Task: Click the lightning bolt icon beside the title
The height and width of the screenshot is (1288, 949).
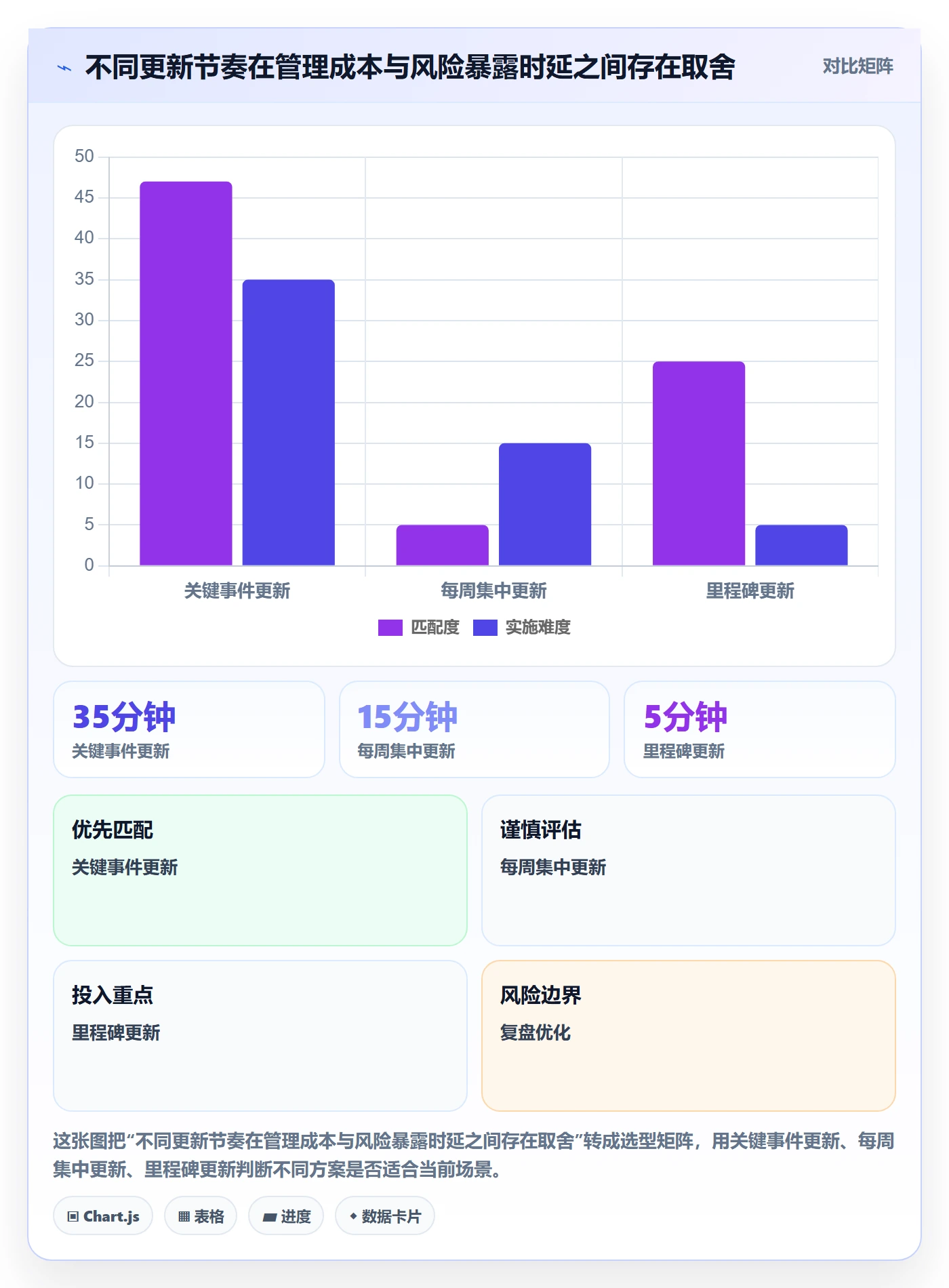Action: coord(64,68)
